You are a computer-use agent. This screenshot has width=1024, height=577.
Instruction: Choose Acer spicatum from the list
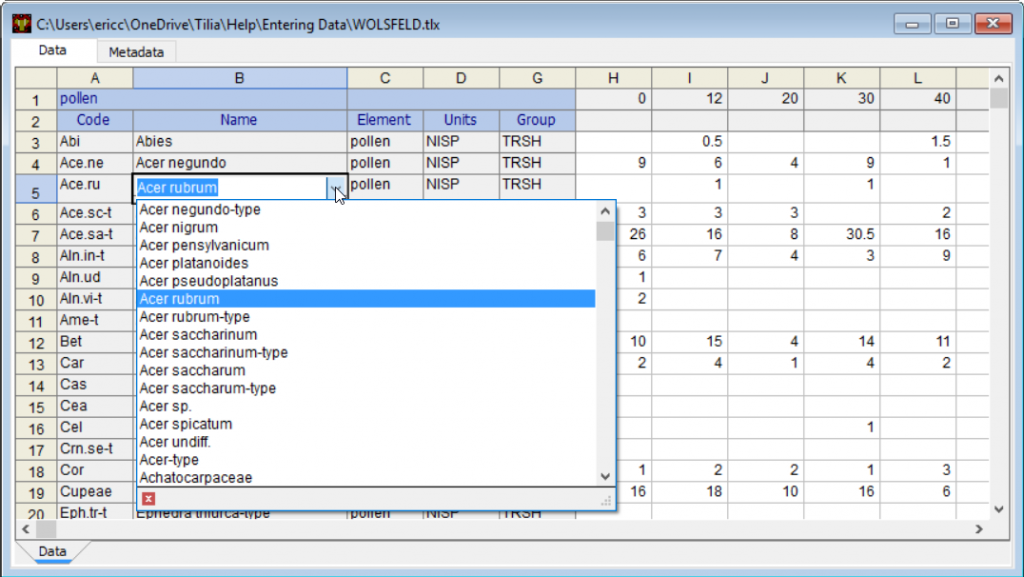click(366, 424)
